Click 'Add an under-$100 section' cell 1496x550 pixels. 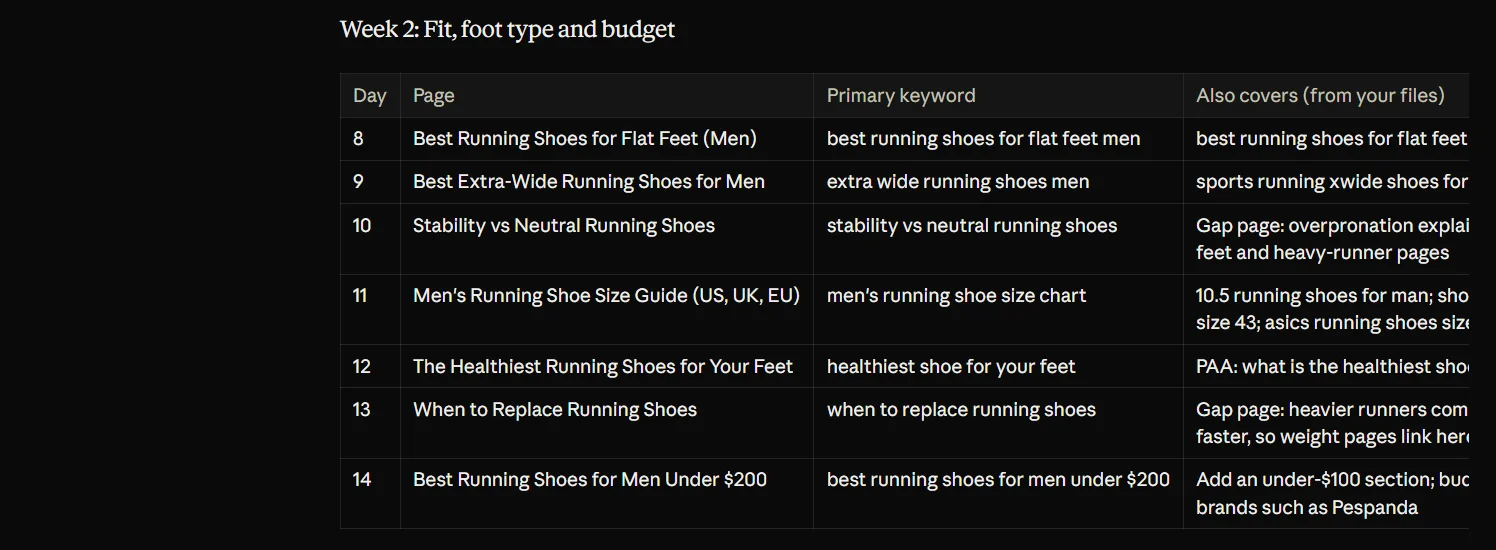(1326, 493)
